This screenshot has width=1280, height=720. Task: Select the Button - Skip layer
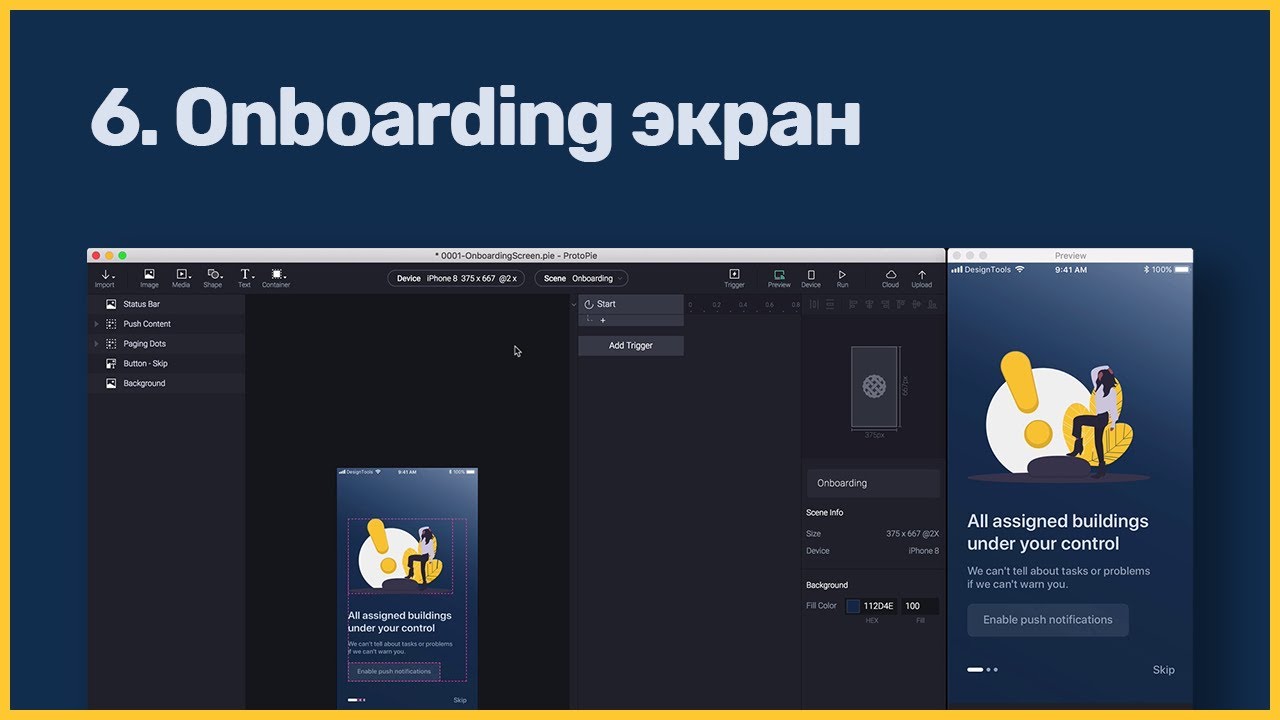coord(166,364)
